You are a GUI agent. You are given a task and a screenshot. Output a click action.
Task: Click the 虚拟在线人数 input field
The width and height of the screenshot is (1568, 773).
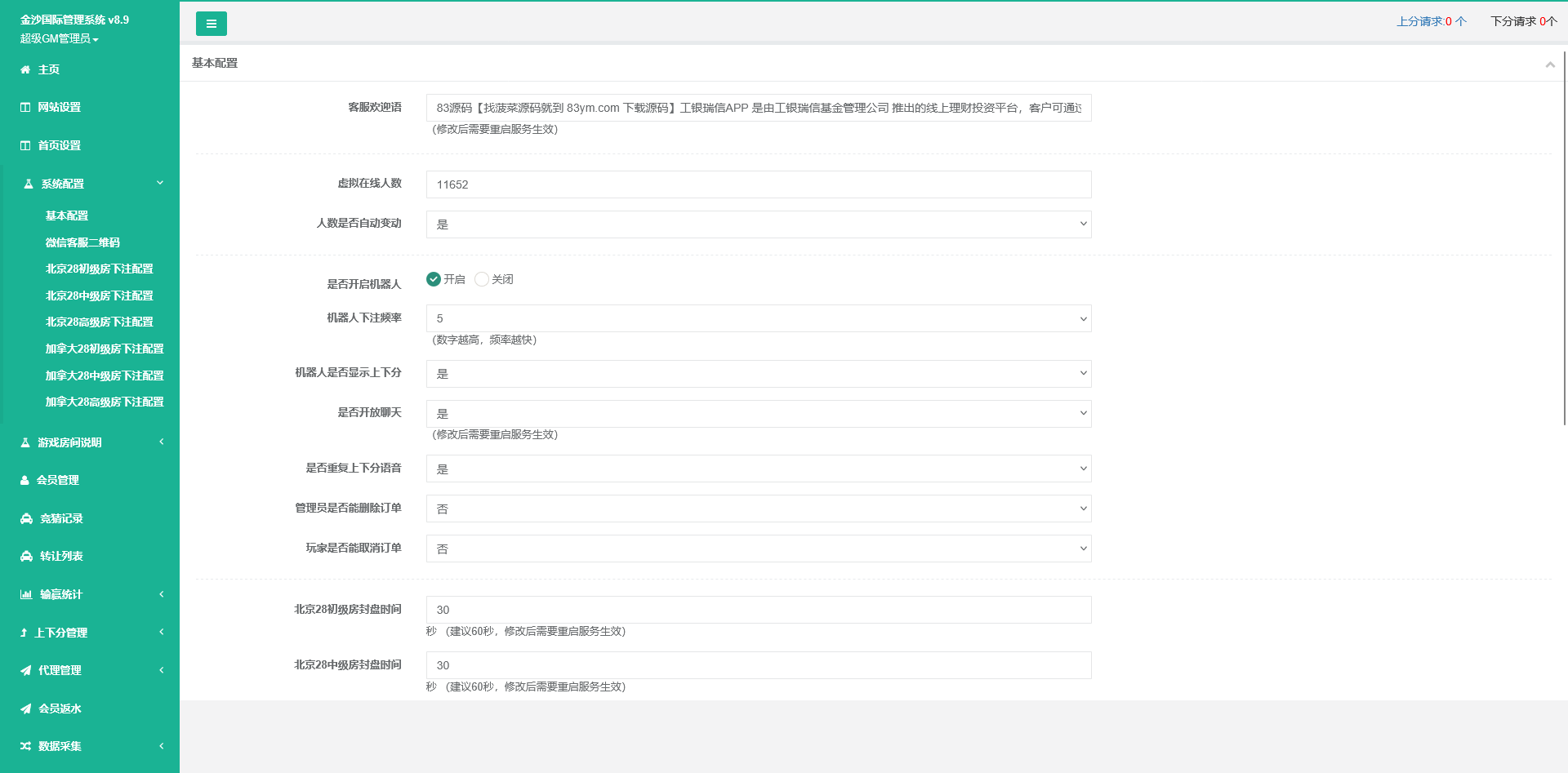coord(758,184)
